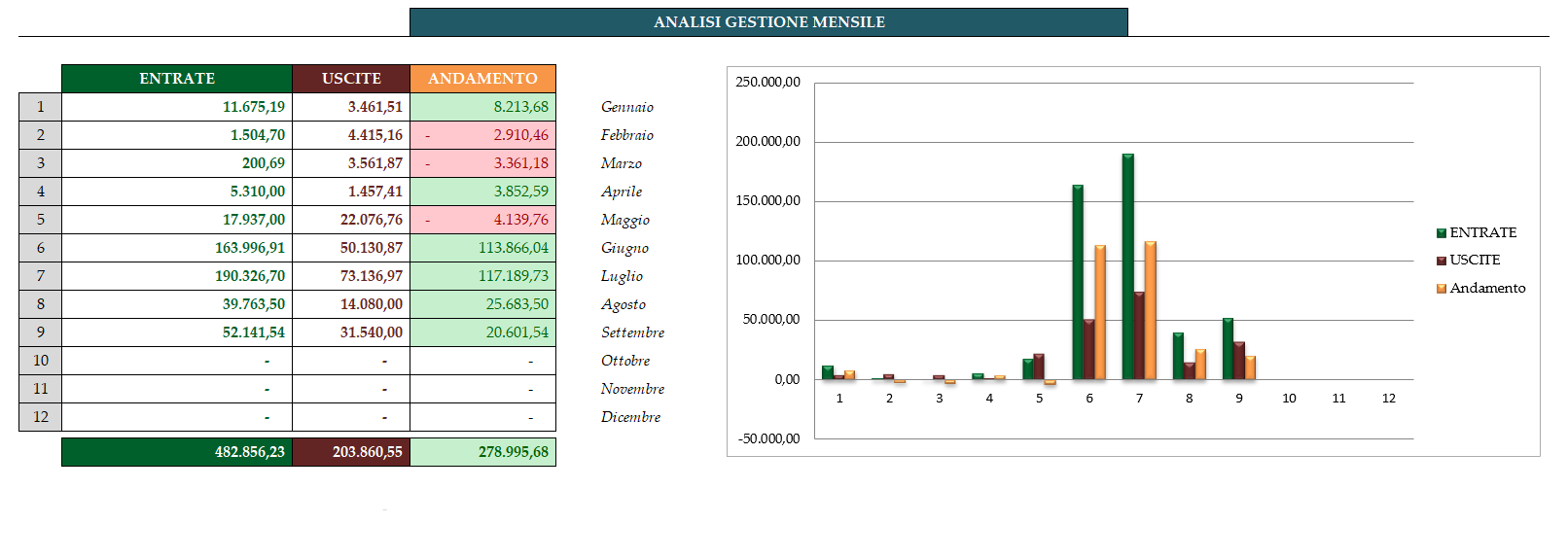
Task: Click the 250.000,00 vertical axis label
Action: (767, 83)
